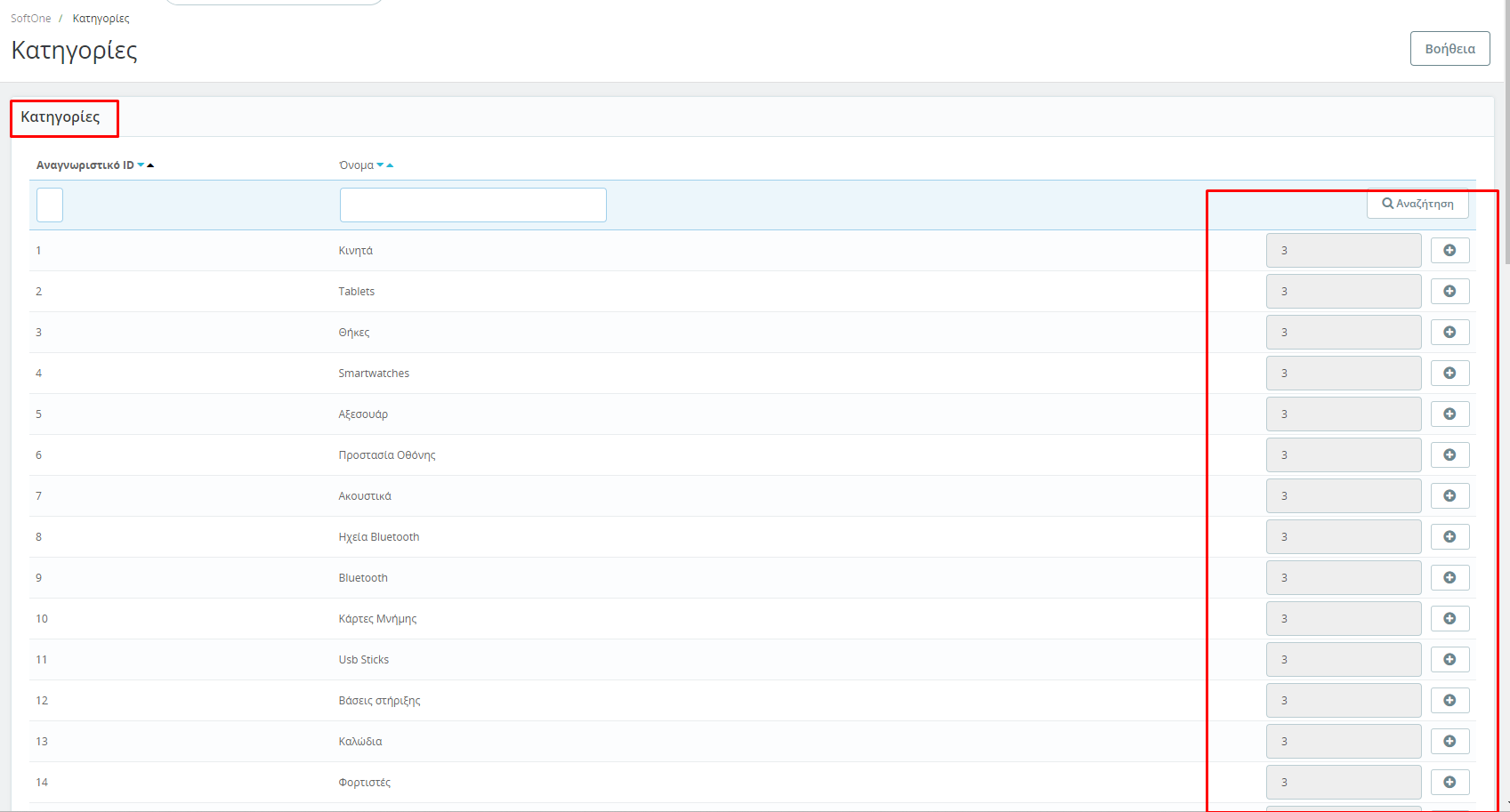Click the value field in the Κάρτες Μνήμης row
Image resolution: width=1510 pixels, height=812 pixels.
(1344, 619)
